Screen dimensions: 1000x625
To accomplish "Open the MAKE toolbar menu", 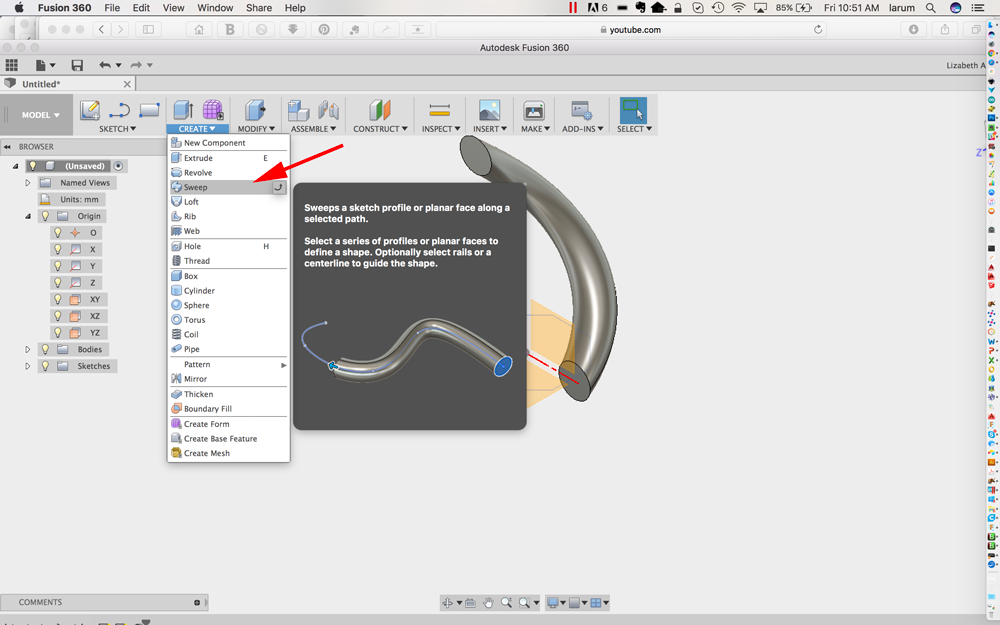I will tap(535, 129).
